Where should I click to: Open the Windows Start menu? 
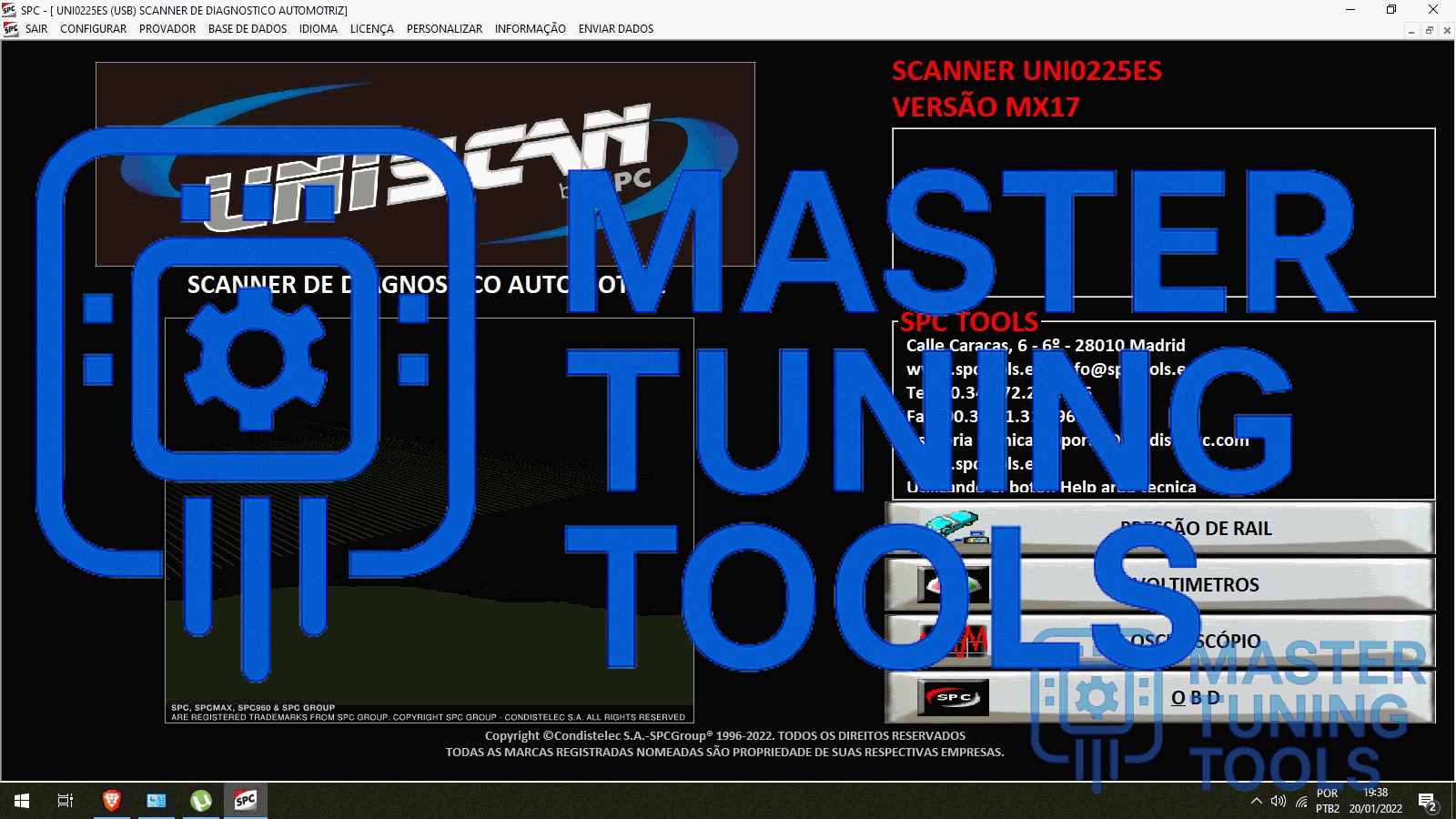pyautogui.click(x=22, y=801)
